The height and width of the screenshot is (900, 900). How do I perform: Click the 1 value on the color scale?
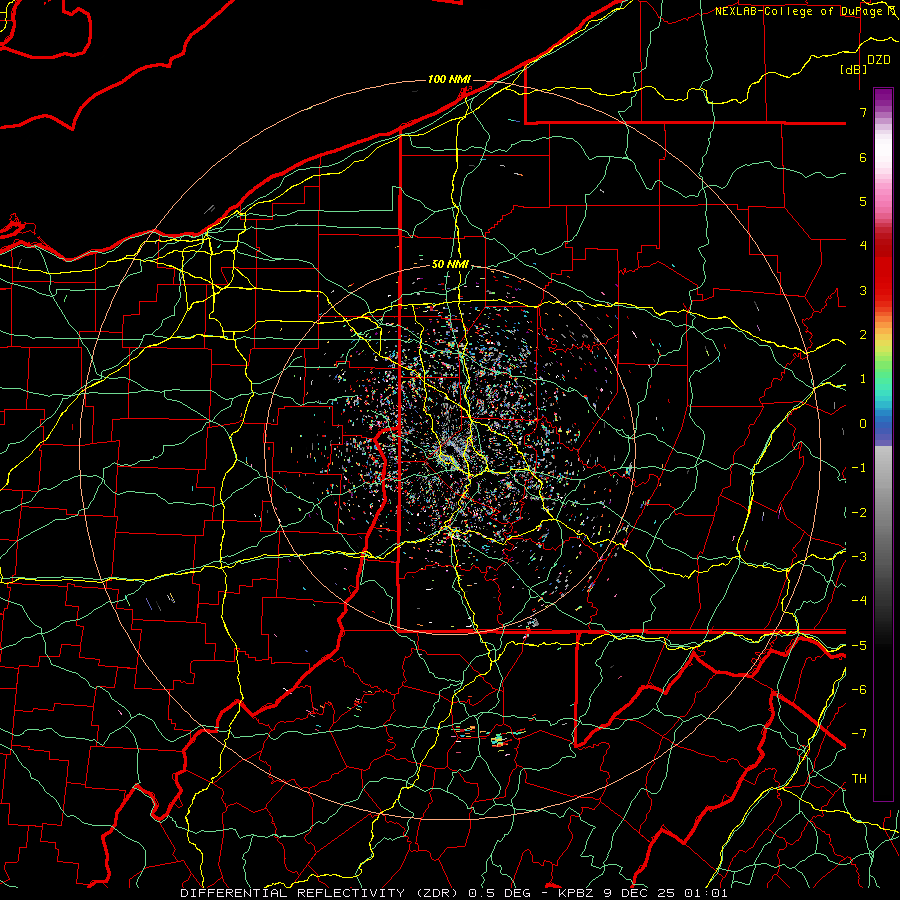863,379
